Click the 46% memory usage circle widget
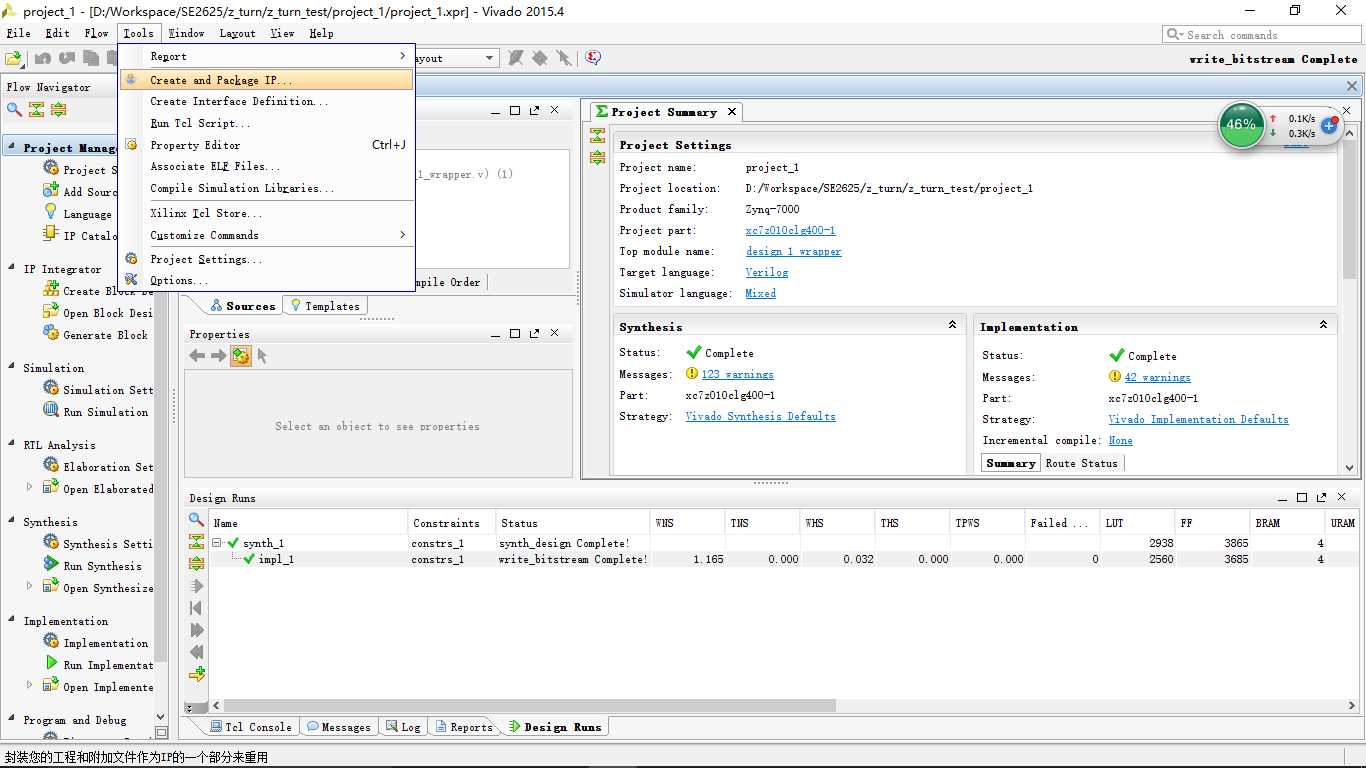The image size is (1366, 768). [x=1241, y=125]
